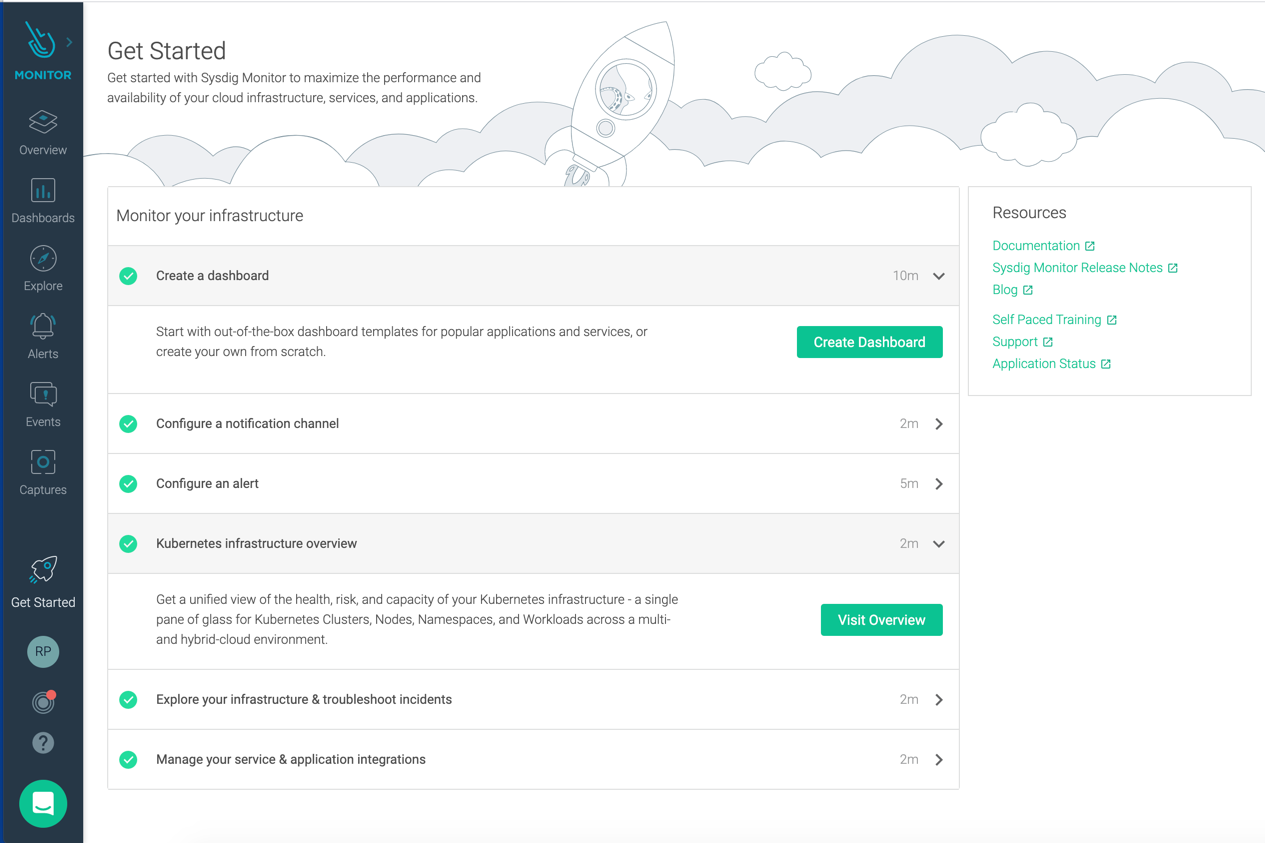
Task: Open the Events speech bubble icon
Action: [43, 394]
